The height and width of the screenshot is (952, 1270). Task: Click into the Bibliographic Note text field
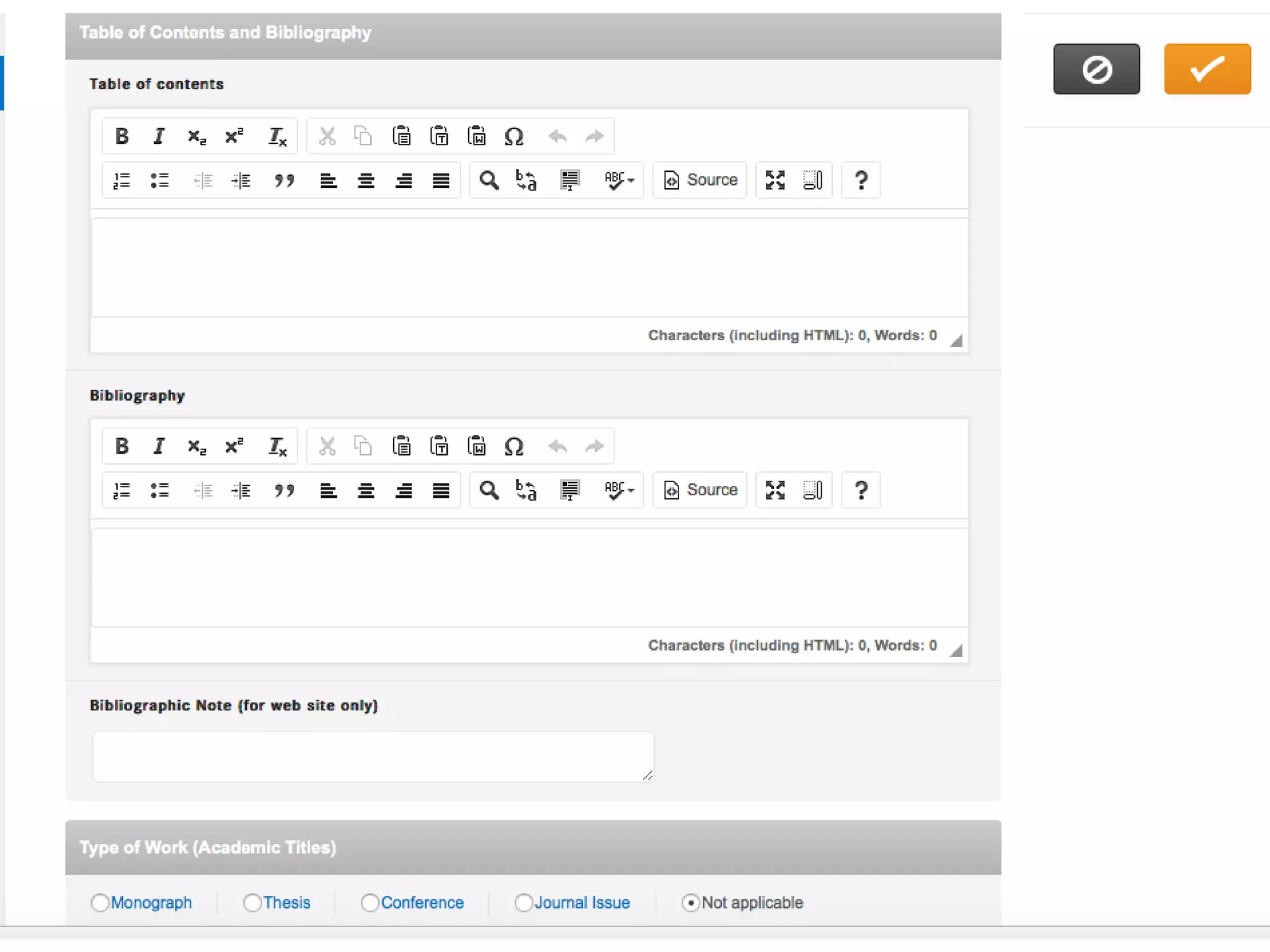(x=372, y=756)
